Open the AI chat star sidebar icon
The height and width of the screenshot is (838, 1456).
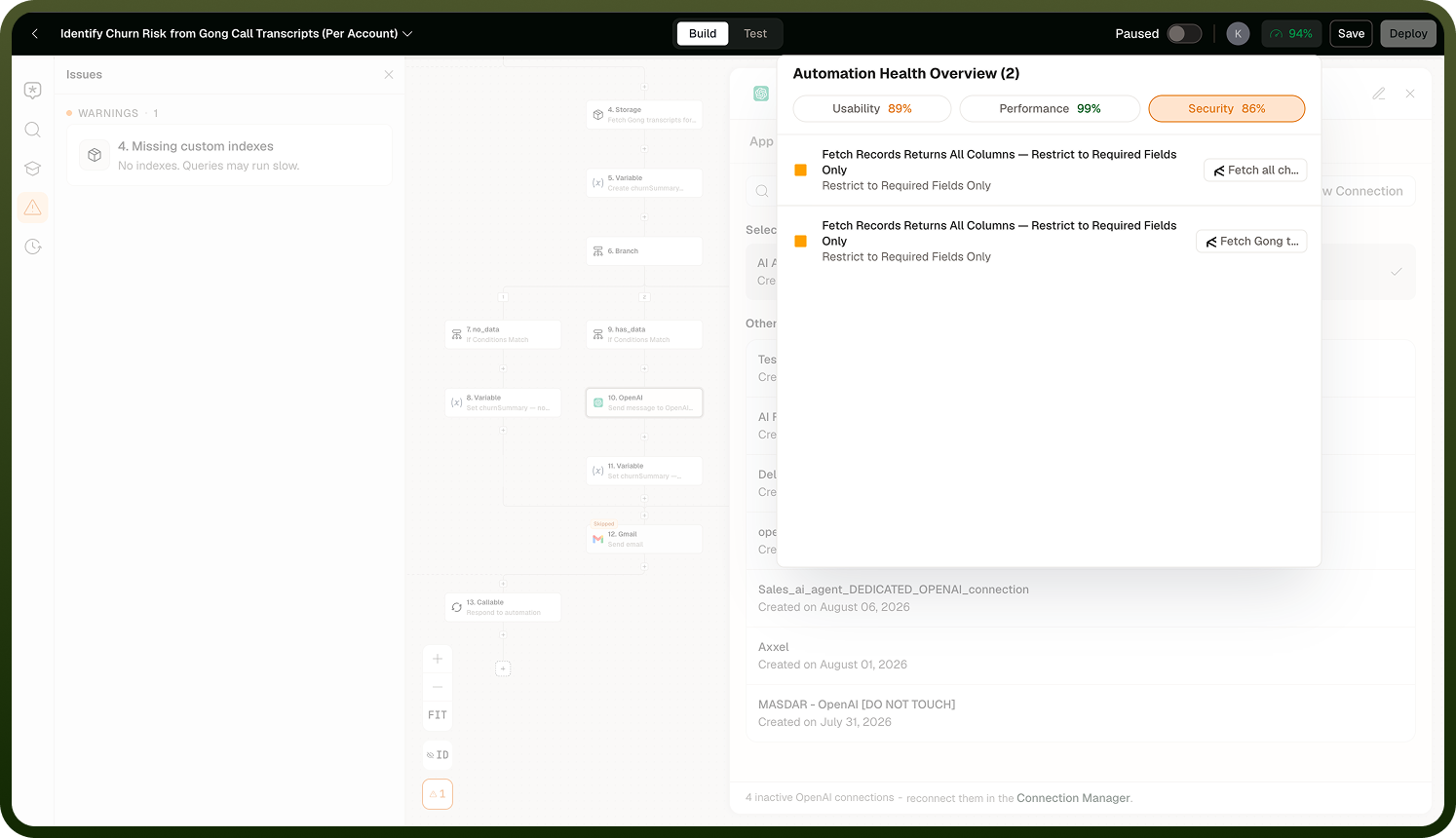click(32, 91)
